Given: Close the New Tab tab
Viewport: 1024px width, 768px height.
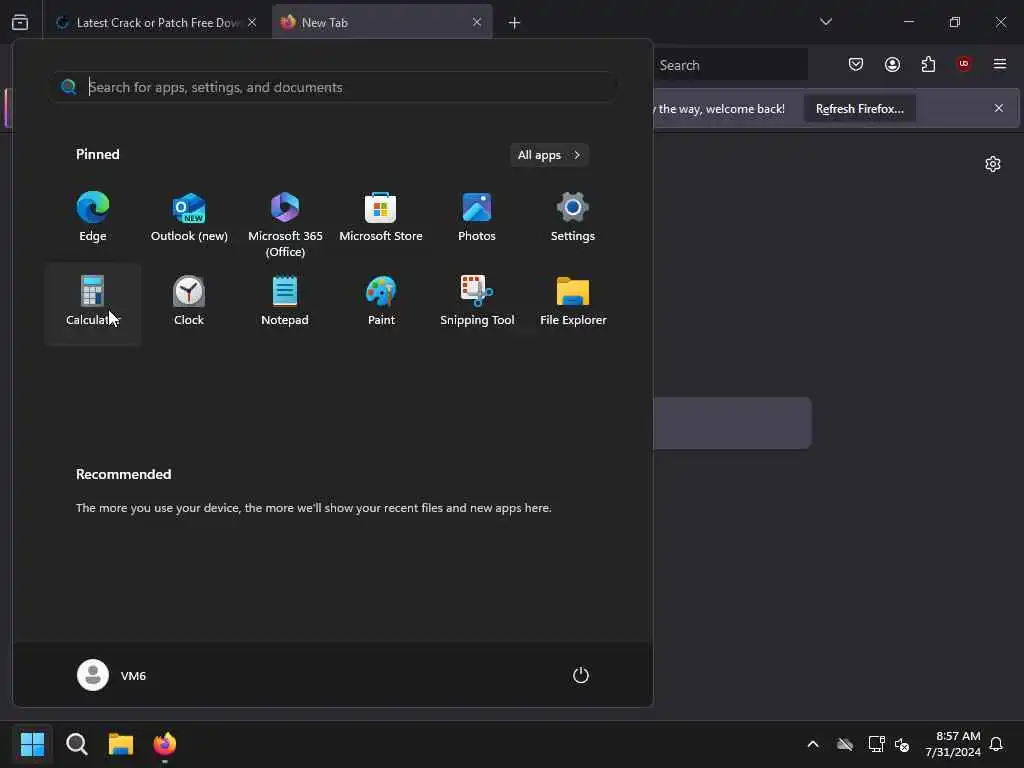Looking at the screenshot, I should coord(477,22).
